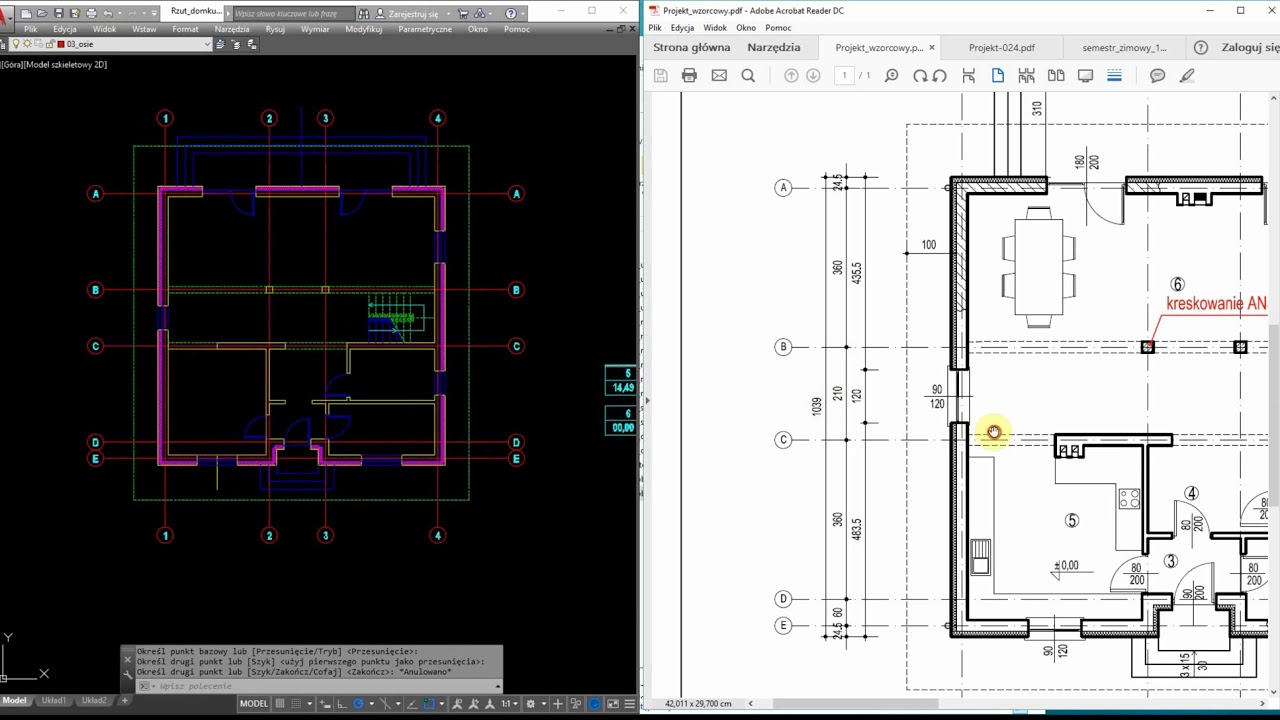
Task: Expand workspace switching gear arrow
Action: pos(544,703)
